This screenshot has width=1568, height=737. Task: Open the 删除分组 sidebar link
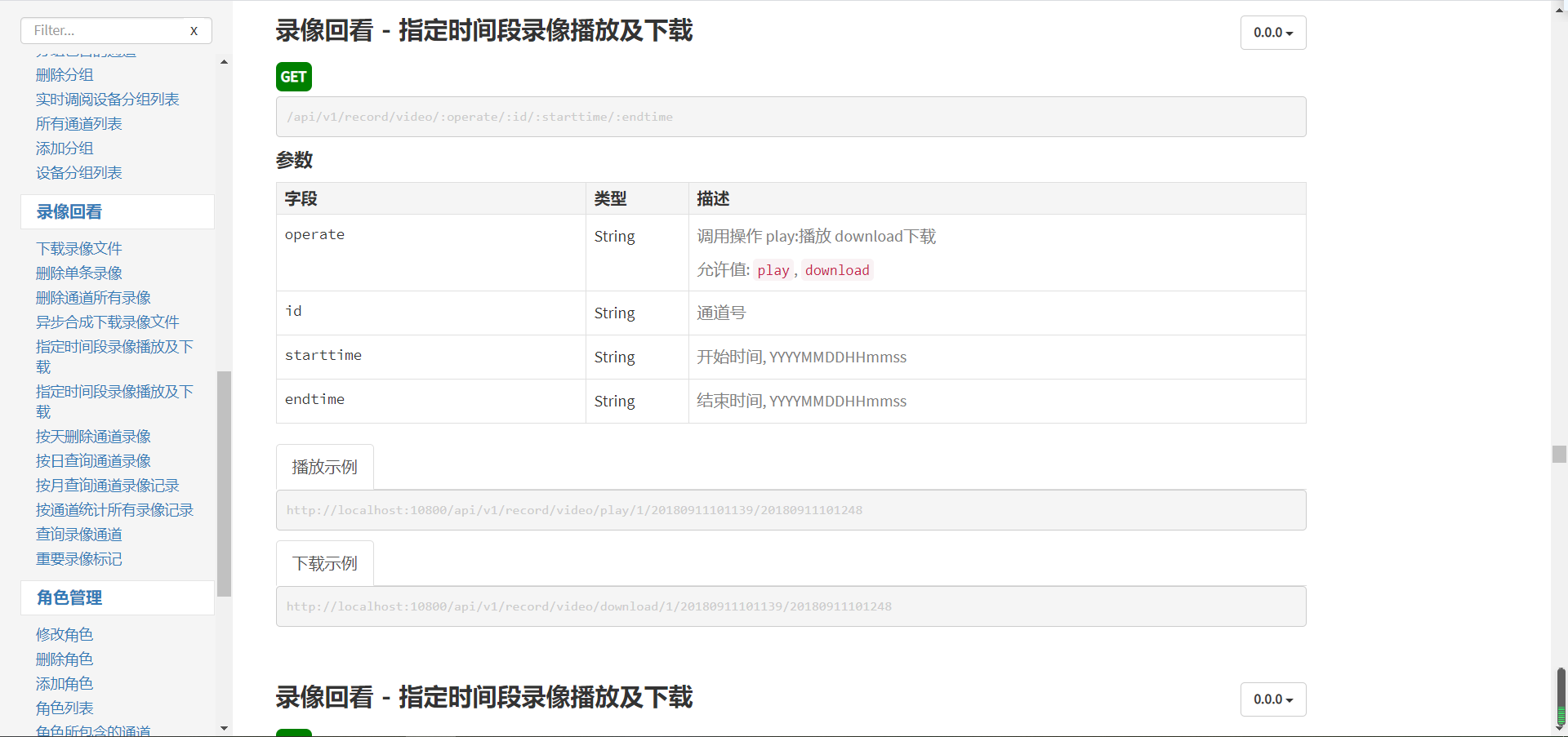tap(65, 75)
